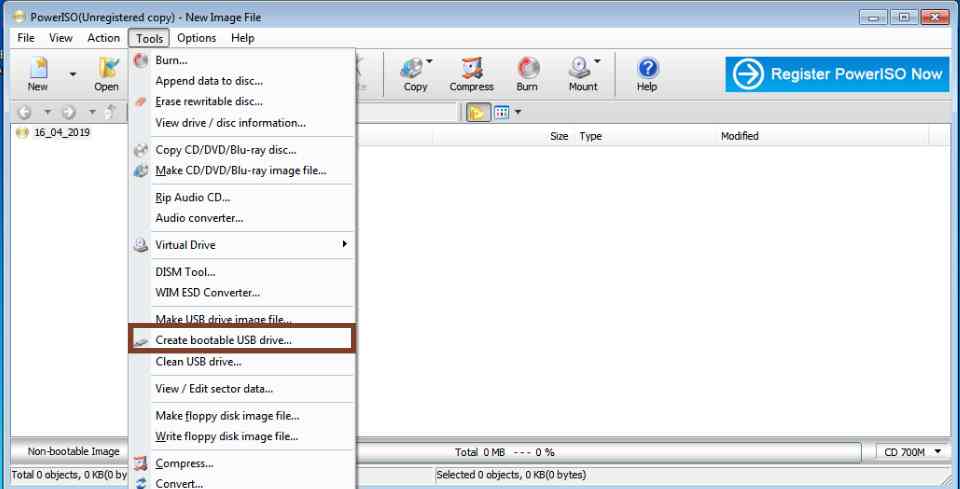Open the Action menu

[x=103, y=38]
